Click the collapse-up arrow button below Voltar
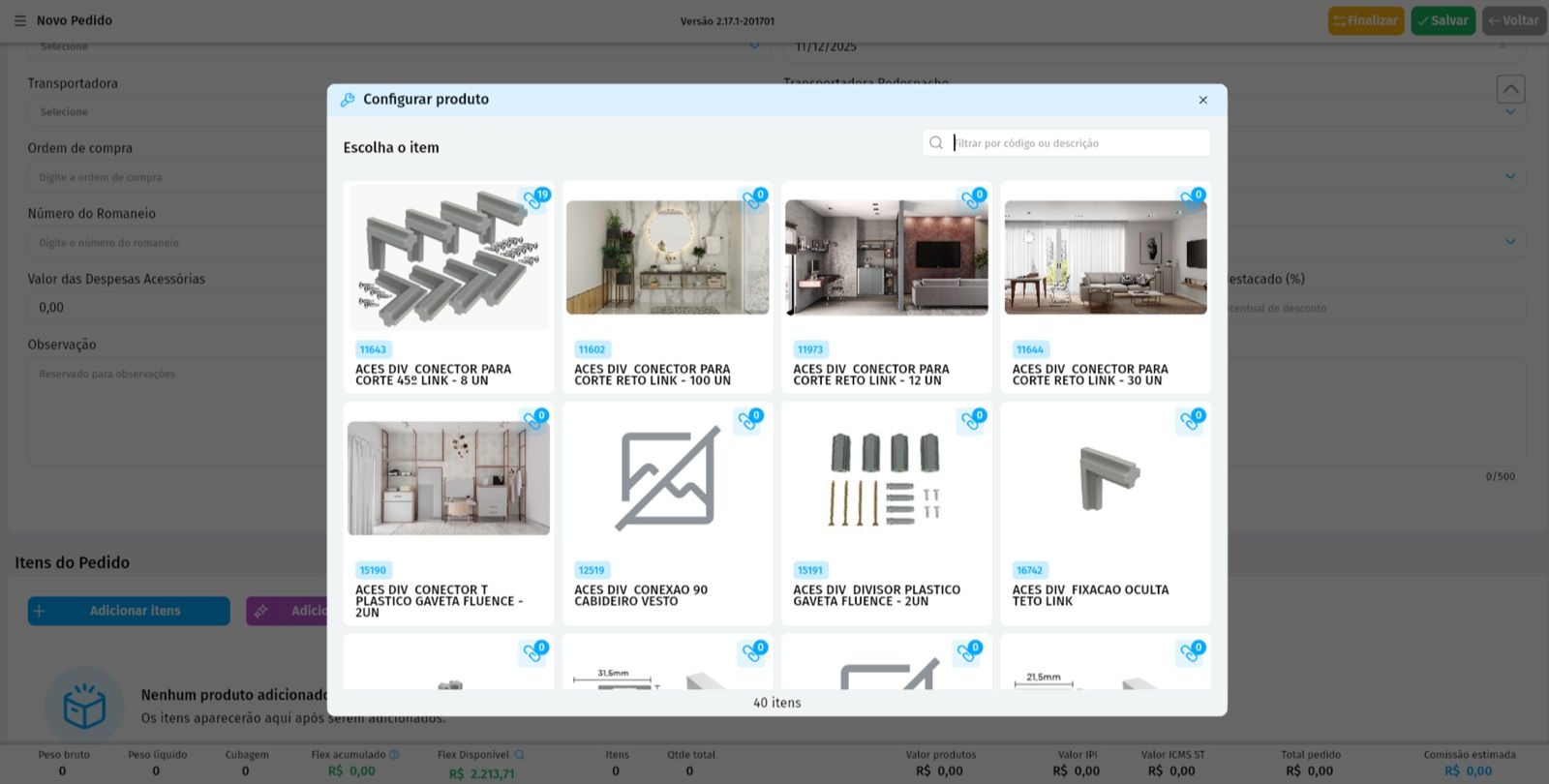The height and width of the screenshot is (784, 1549). (x=1510, y=89)
